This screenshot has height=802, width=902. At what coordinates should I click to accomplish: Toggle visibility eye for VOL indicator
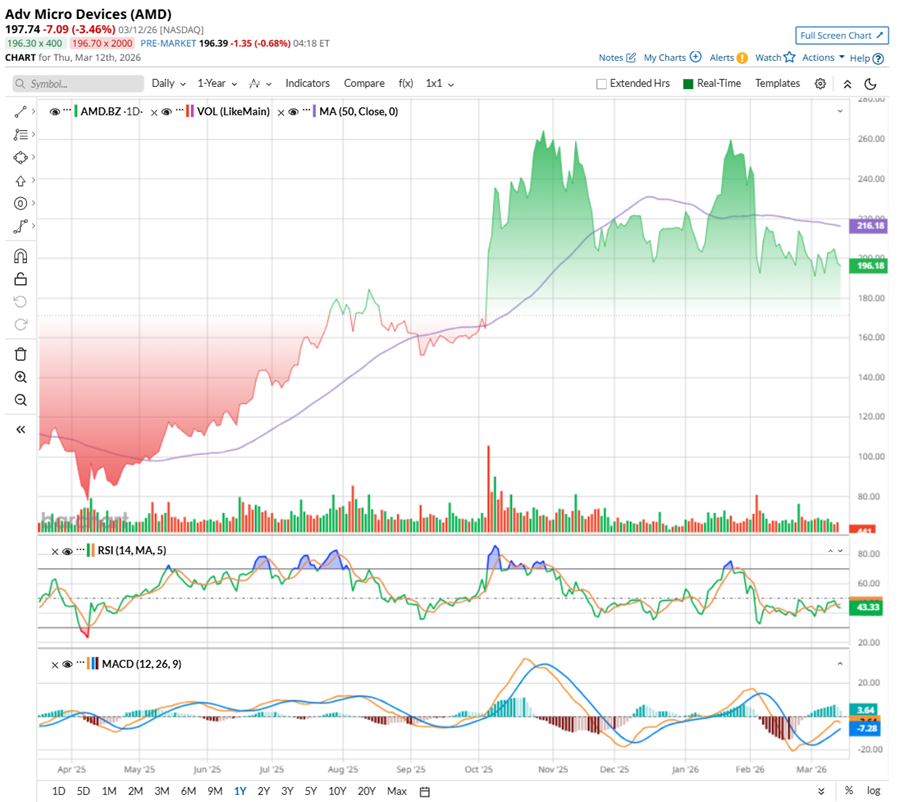coord(167,112)
